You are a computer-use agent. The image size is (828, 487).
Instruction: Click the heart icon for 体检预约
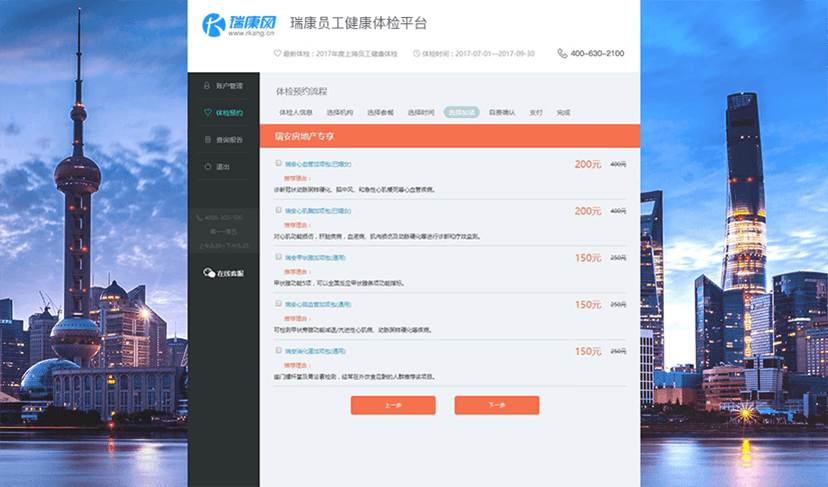point(206,113)
